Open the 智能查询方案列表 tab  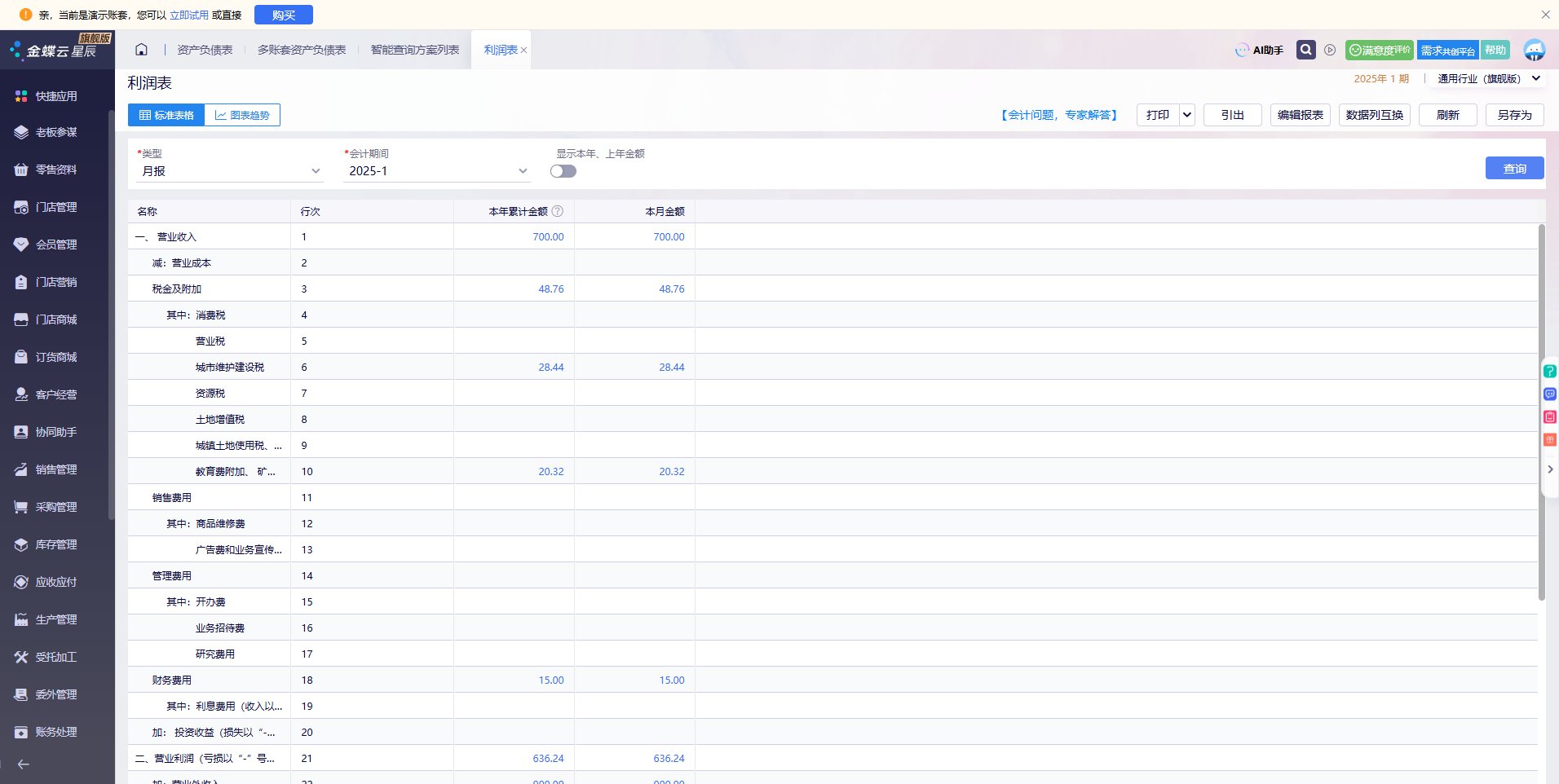414,50
